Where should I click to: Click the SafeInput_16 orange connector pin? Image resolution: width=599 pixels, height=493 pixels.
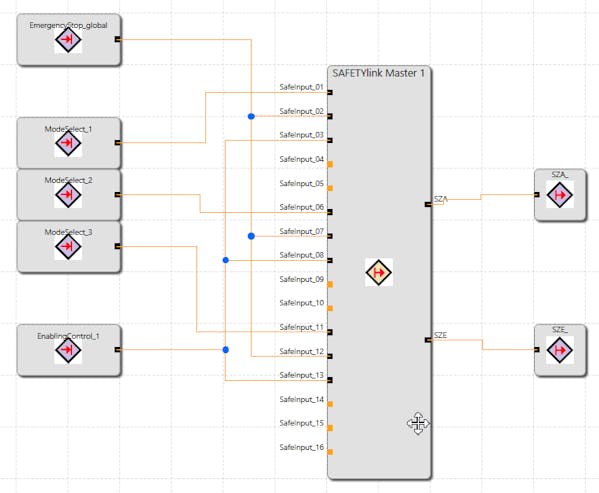pos(330,452)
